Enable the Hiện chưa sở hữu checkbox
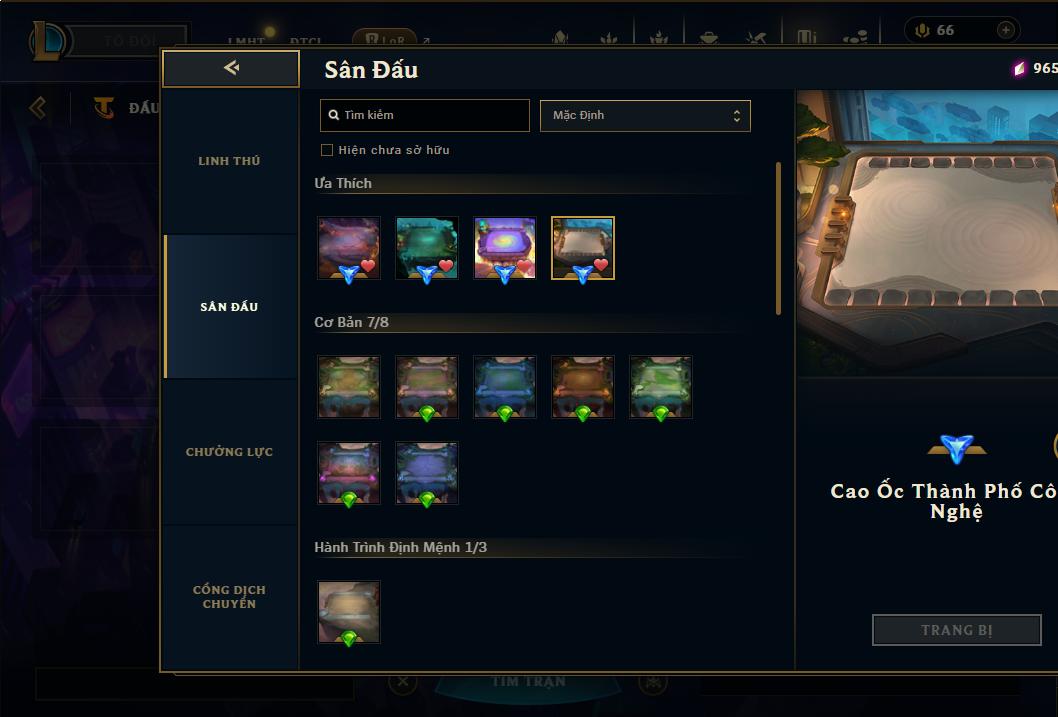This screenshot has width=1058, height=717. pyautogui.click(x=327, y=150)
